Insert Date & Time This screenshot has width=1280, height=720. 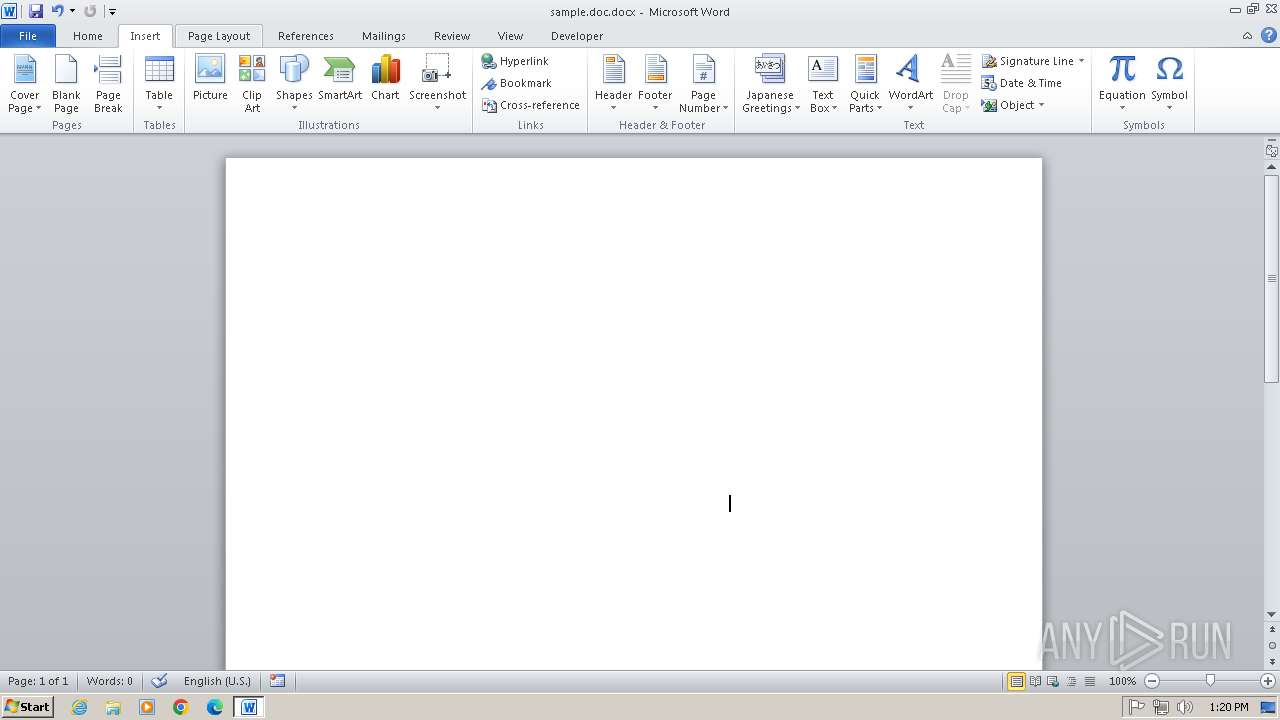coord(1021,83)
